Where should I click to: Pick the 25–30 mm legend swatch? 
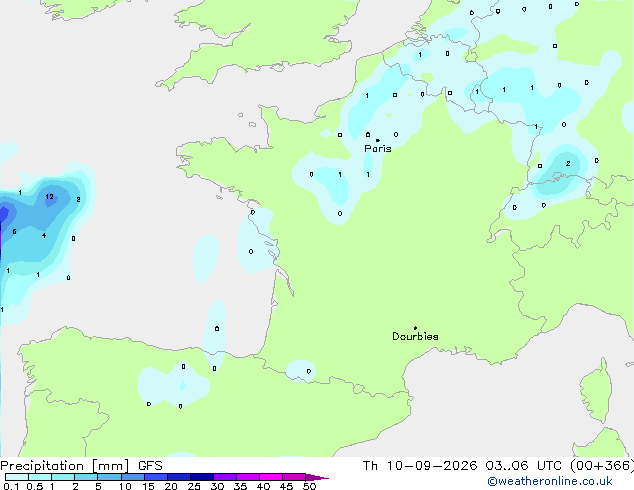[201, 477]
